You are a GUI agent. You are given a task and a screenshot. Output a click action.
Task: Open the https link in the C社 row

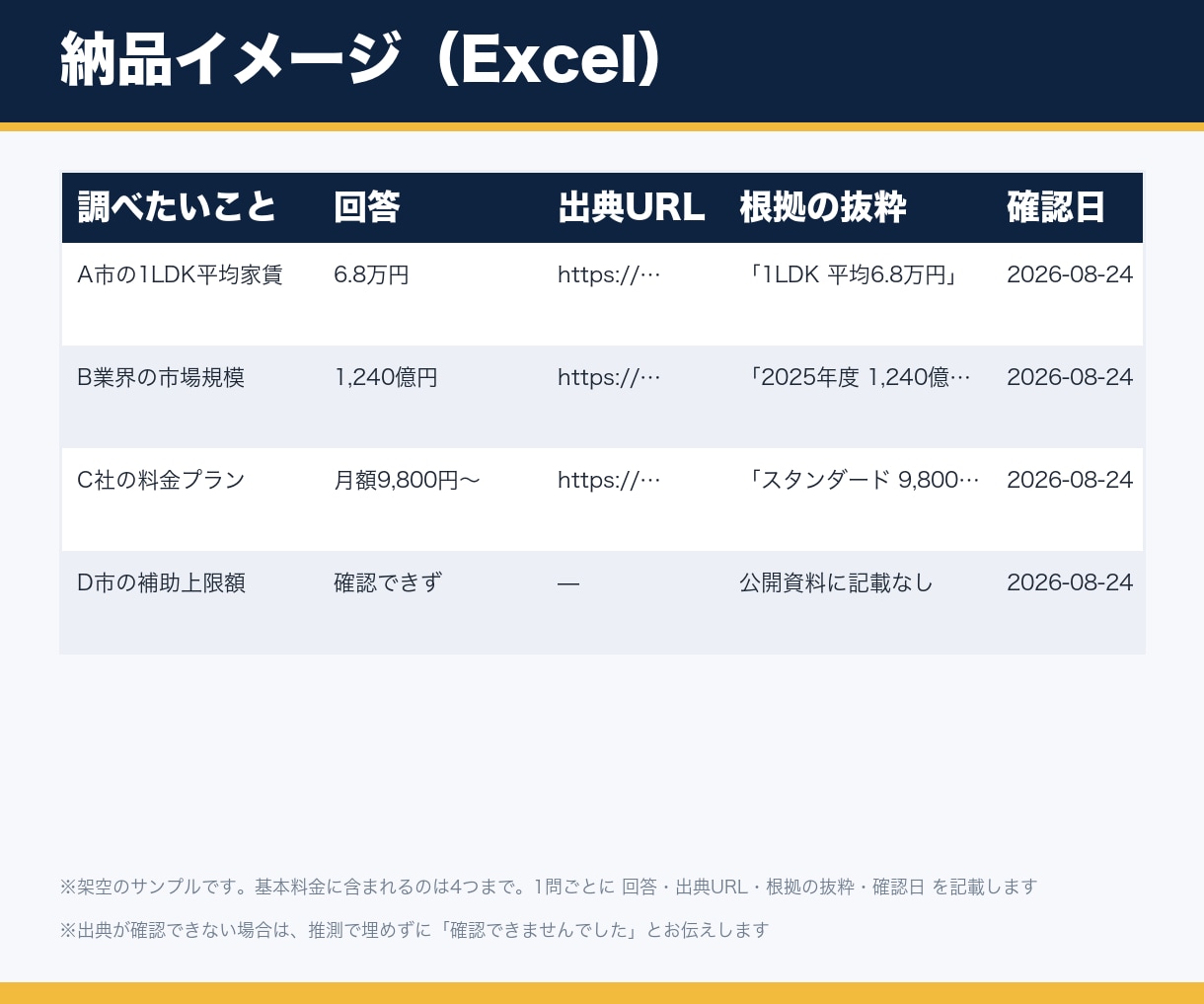point(609,480)
